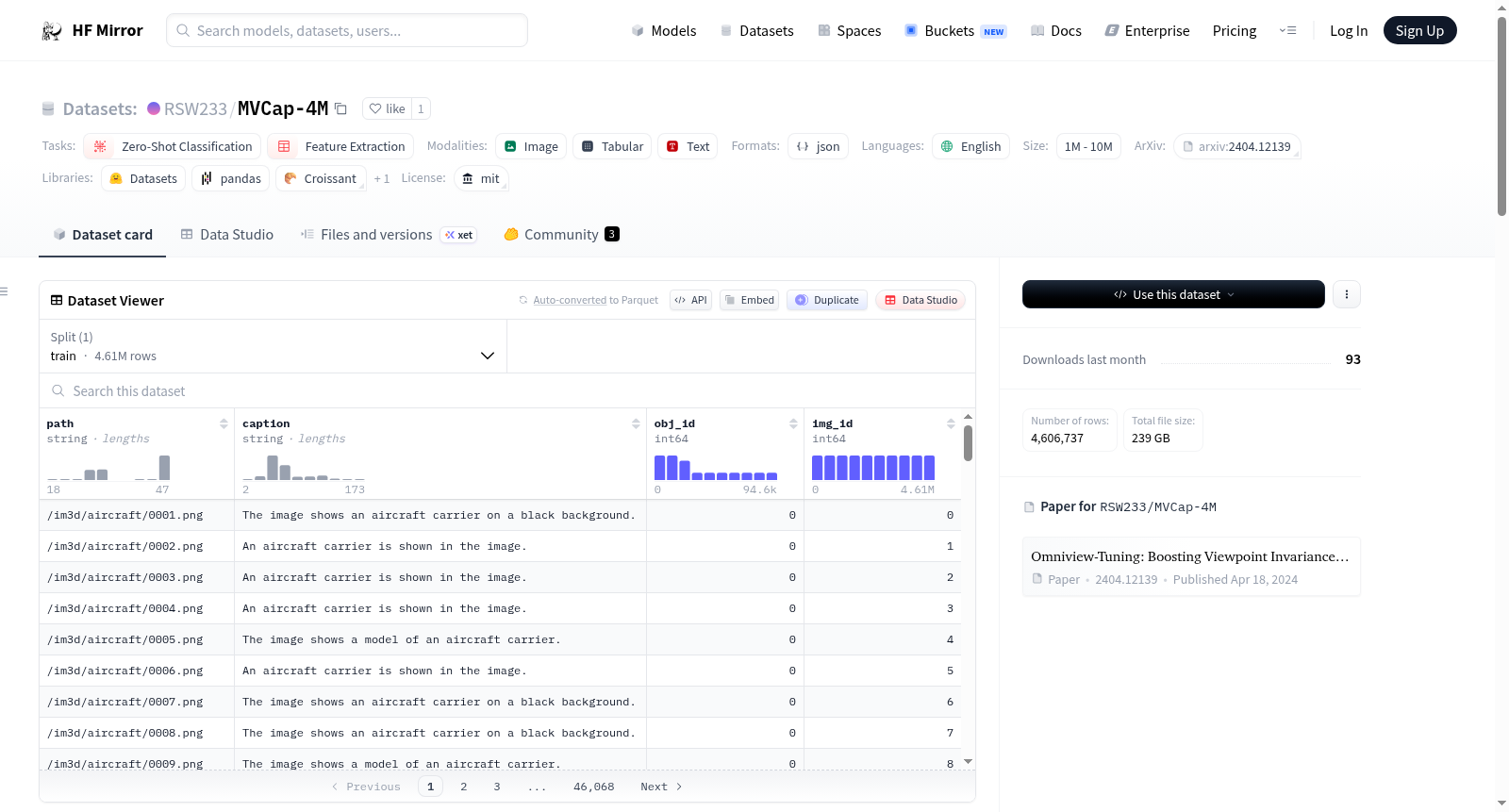Click the Embed button
Image resolution: width=1509 pixels, height=812 pixels.
750,300
